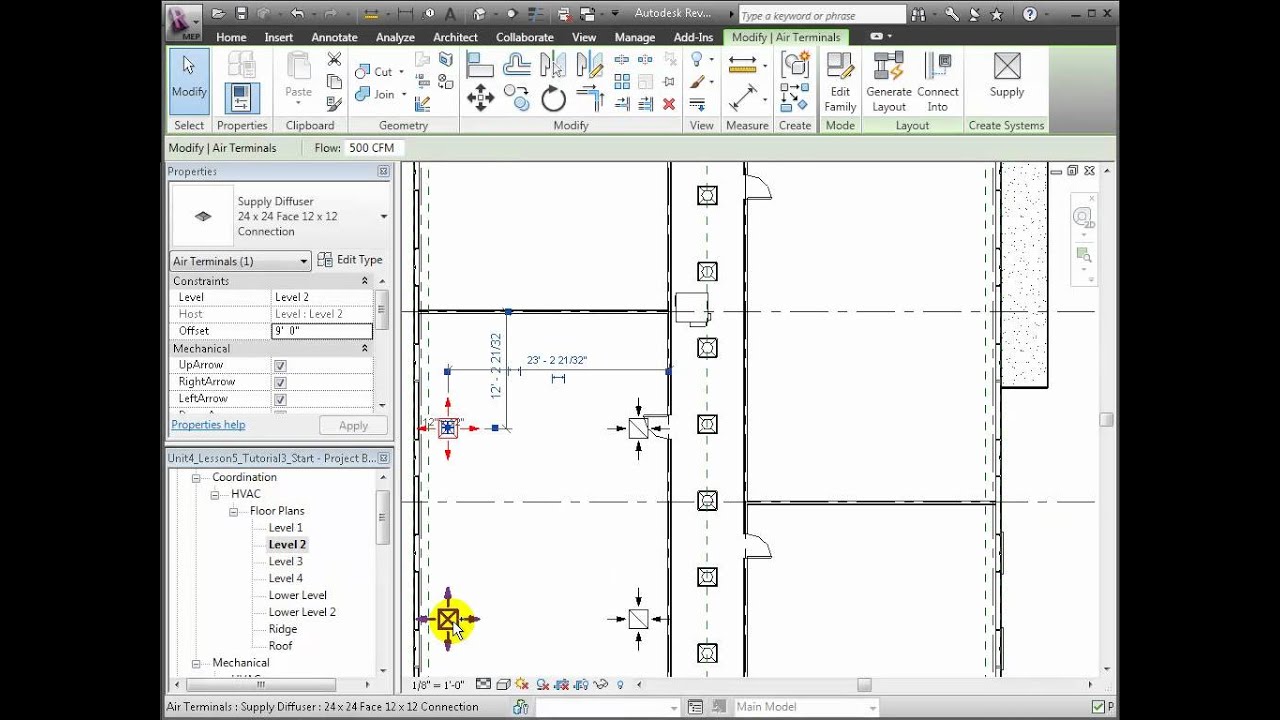The height and width of the screenshot is (720, 1280).
Task: Toggle checkbox in status bar right corner
Action: (x=1099, y=707)
